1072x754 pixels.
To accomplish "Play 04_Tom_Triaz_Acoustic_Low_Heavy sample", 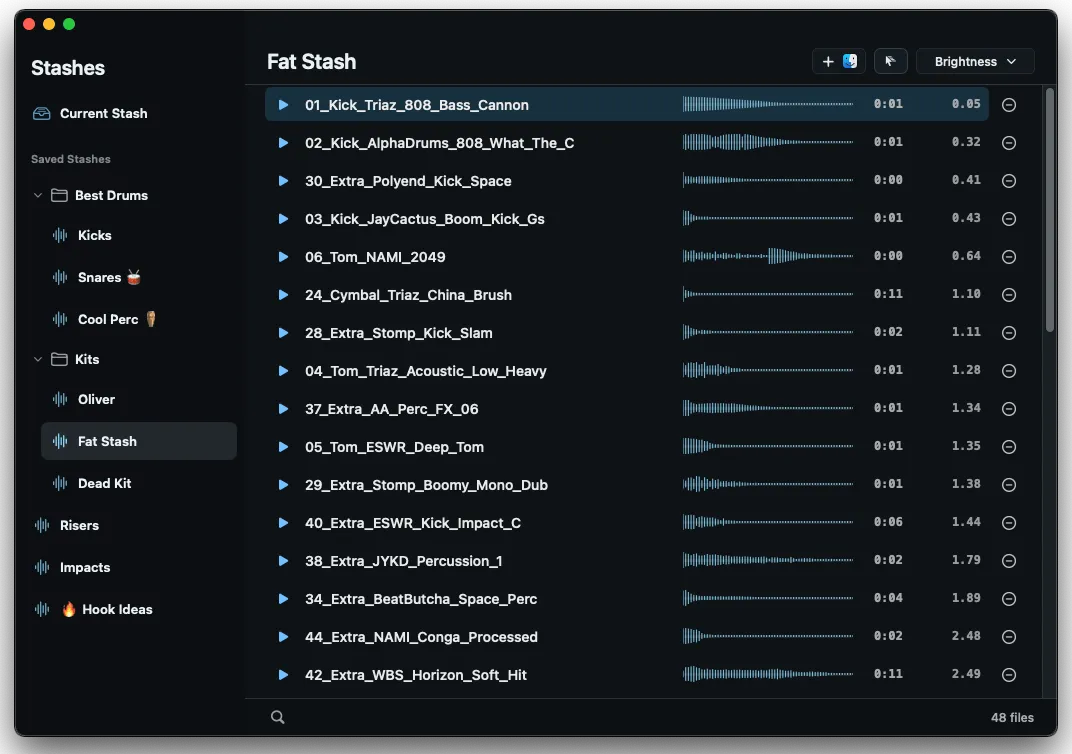I will pyautogui.click(x=283, y=371).
